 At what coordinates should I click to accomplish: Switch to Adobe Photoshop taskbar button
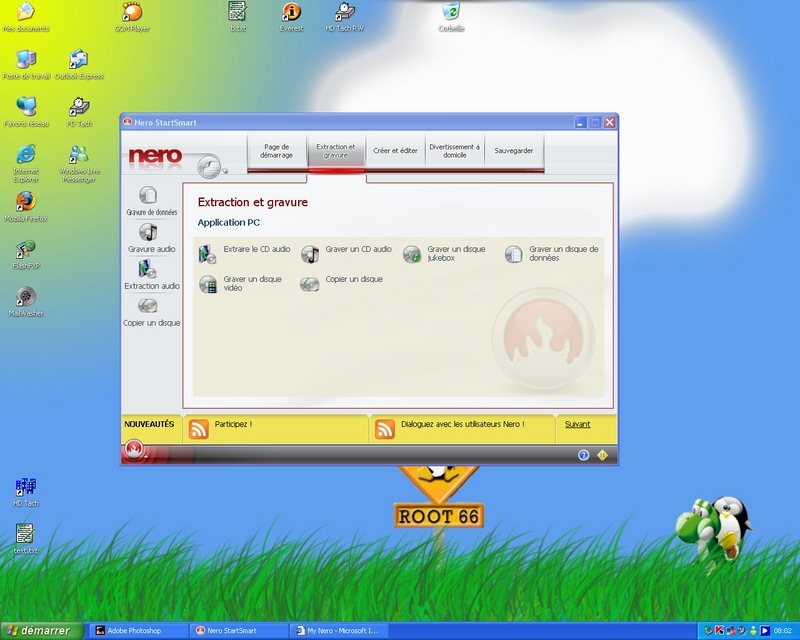[139, 631]
